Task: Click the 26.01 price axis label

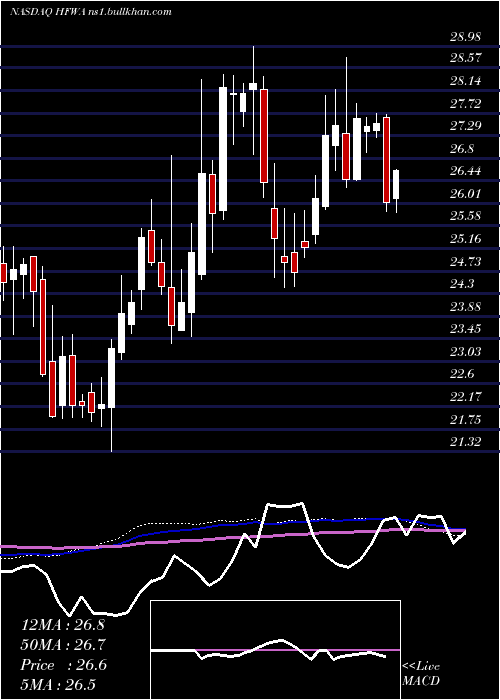Action: click(x=465, y=193)
